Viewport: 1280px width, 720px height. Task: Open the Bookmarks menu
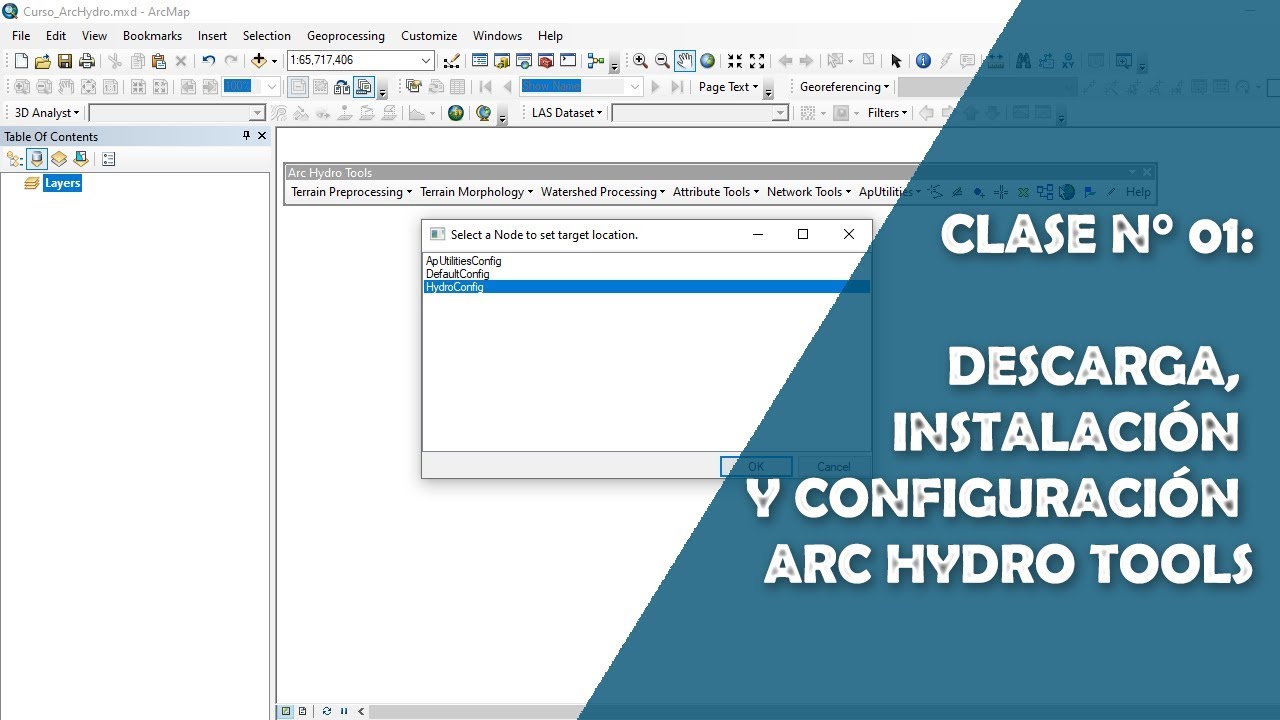[152, 35]
